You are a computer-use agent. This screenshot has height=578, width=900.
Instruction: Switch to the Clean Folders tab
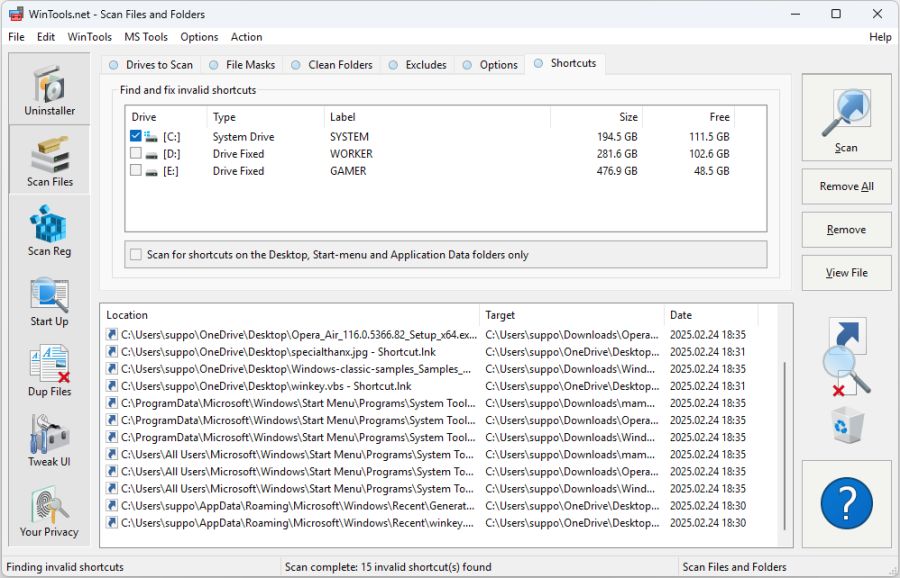tap(332, 63)
